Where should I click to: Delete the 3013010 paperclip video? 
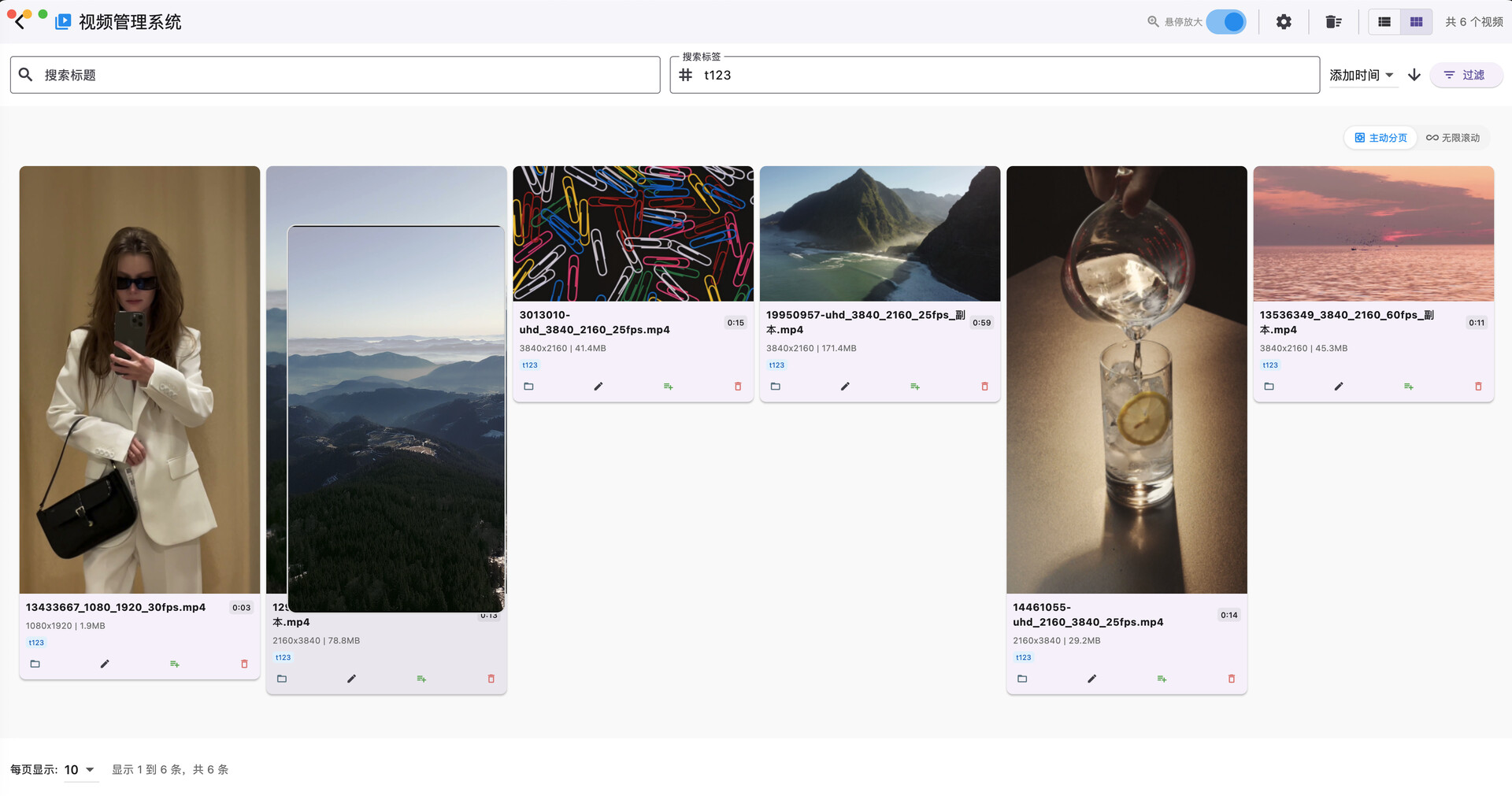point(738,387)
